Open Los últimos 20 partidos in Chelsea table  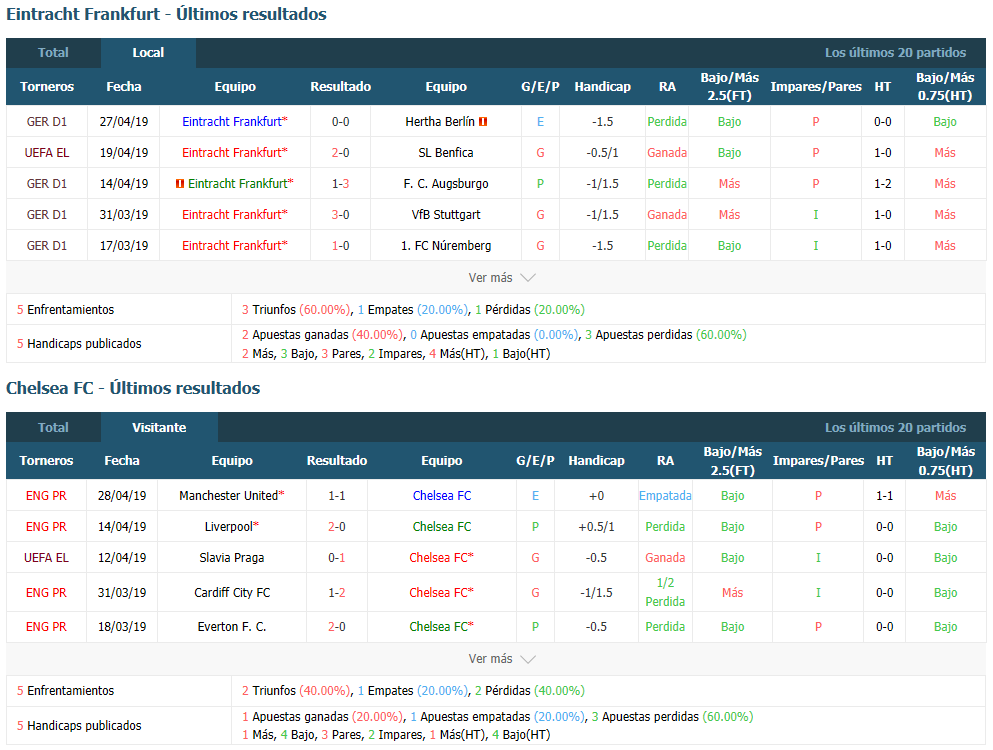(895, 428)
